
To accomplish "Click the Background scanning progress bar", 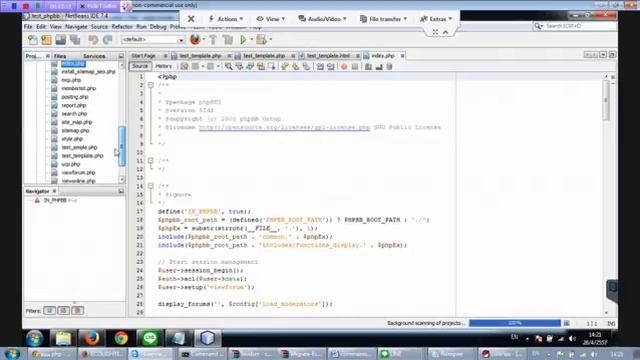I will tap(515, 323).
